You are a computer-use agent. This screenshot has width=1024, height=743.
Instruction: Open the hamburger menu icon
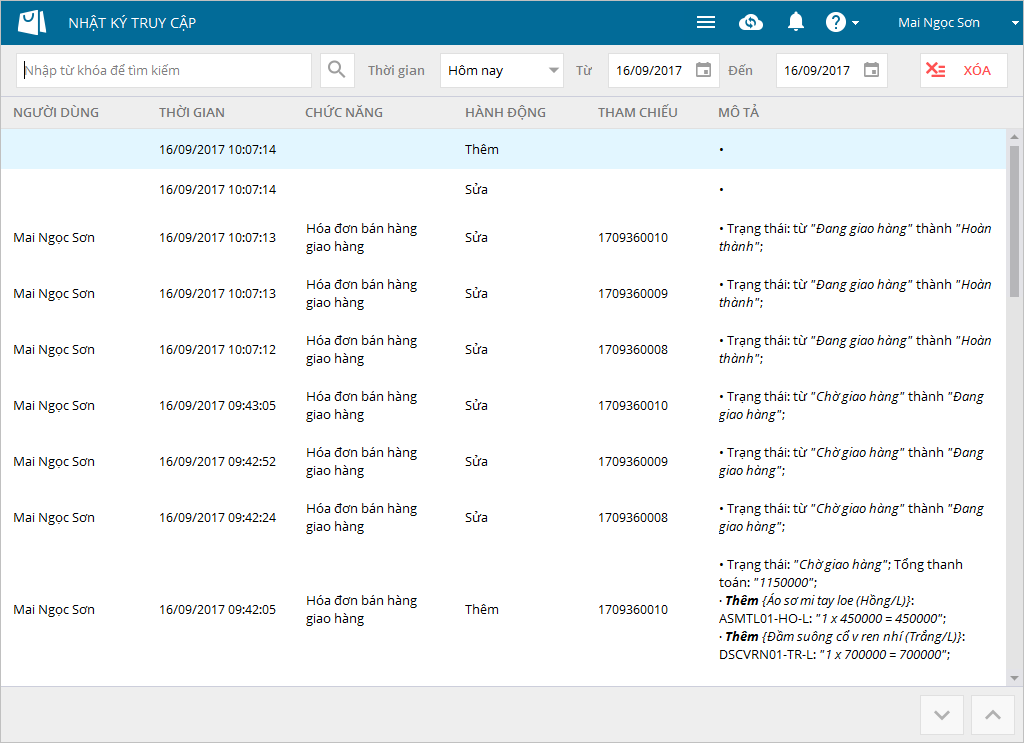[705, 22]
